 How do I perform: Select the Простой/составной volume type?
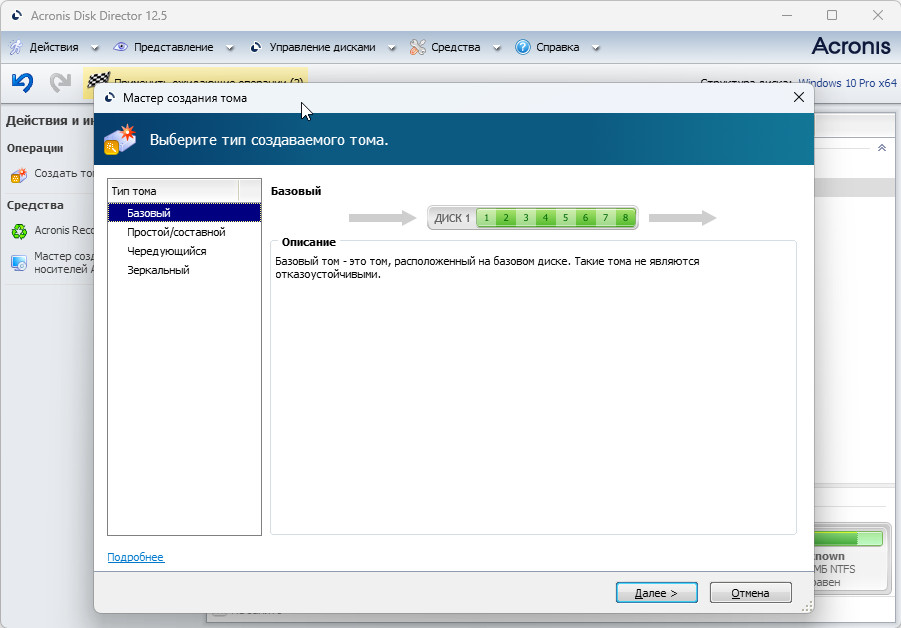click(x=176, y=232)
